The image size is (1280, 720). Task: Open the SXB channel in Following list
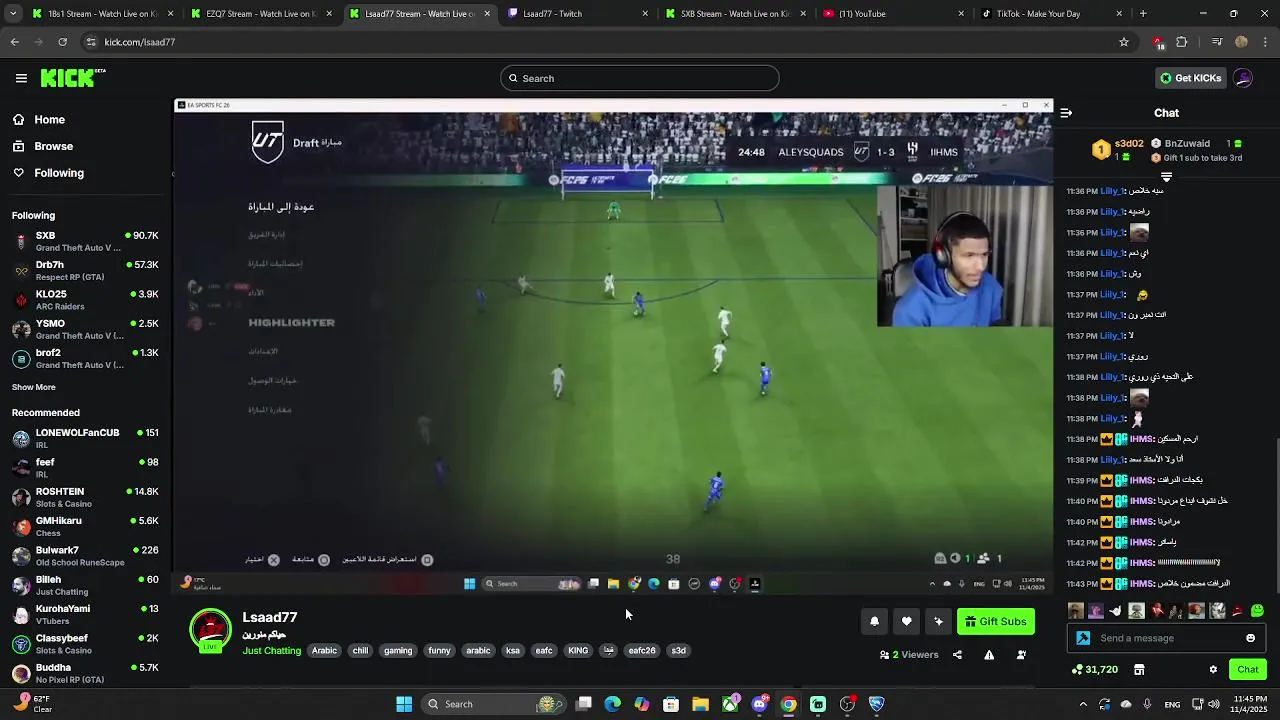85,241
